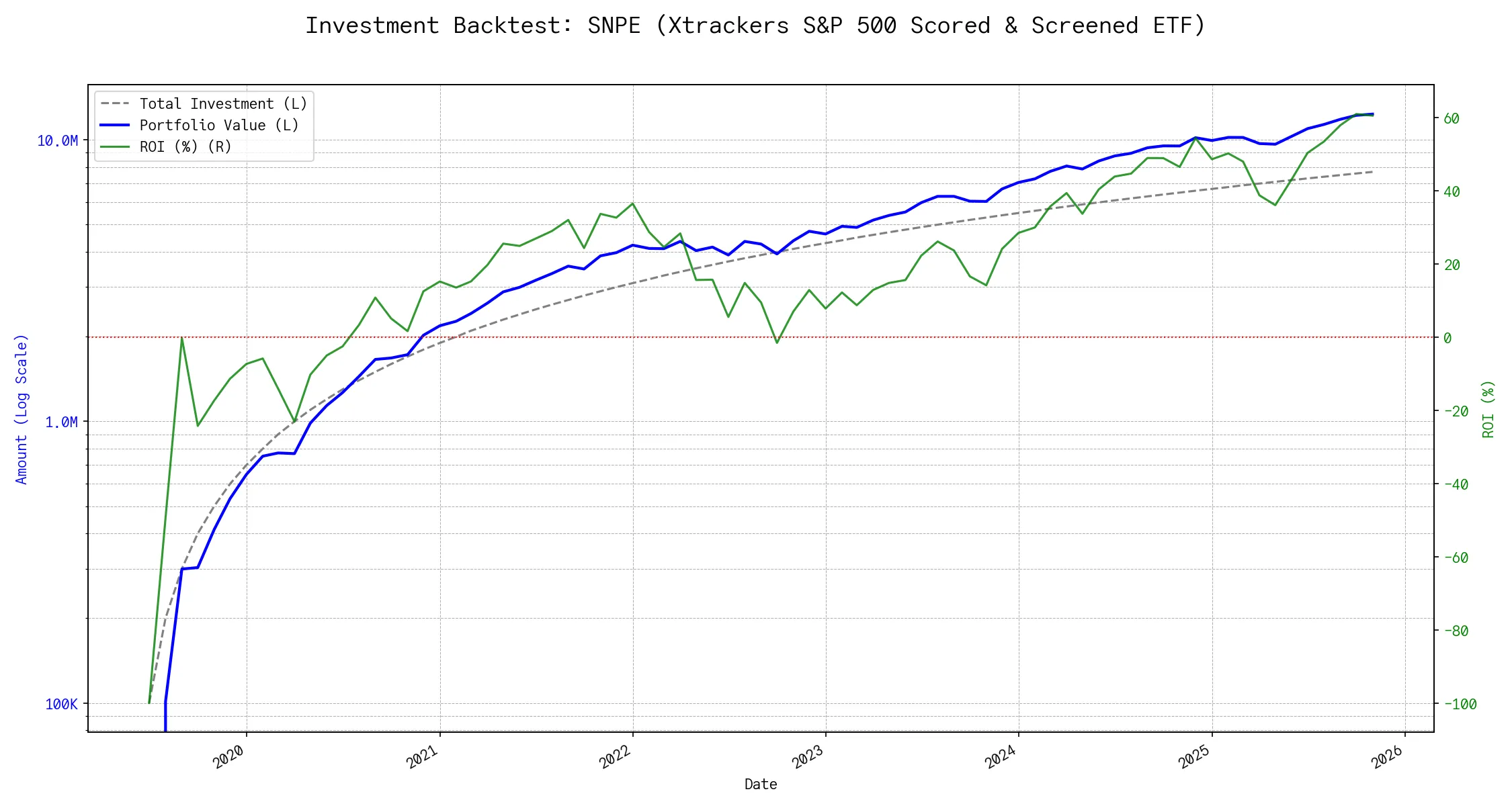
Task: Click the 10.0M left axis label
Action: click(58, 141)
